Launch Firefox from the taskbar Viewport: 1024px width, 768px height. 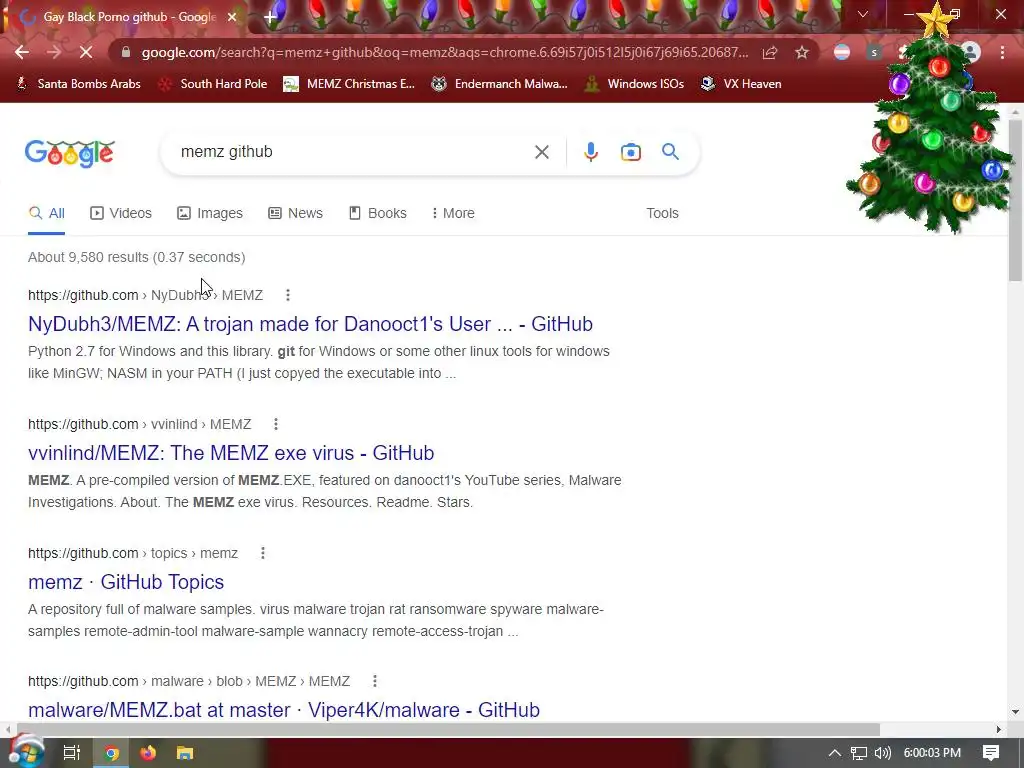click(x=148, y=753)
